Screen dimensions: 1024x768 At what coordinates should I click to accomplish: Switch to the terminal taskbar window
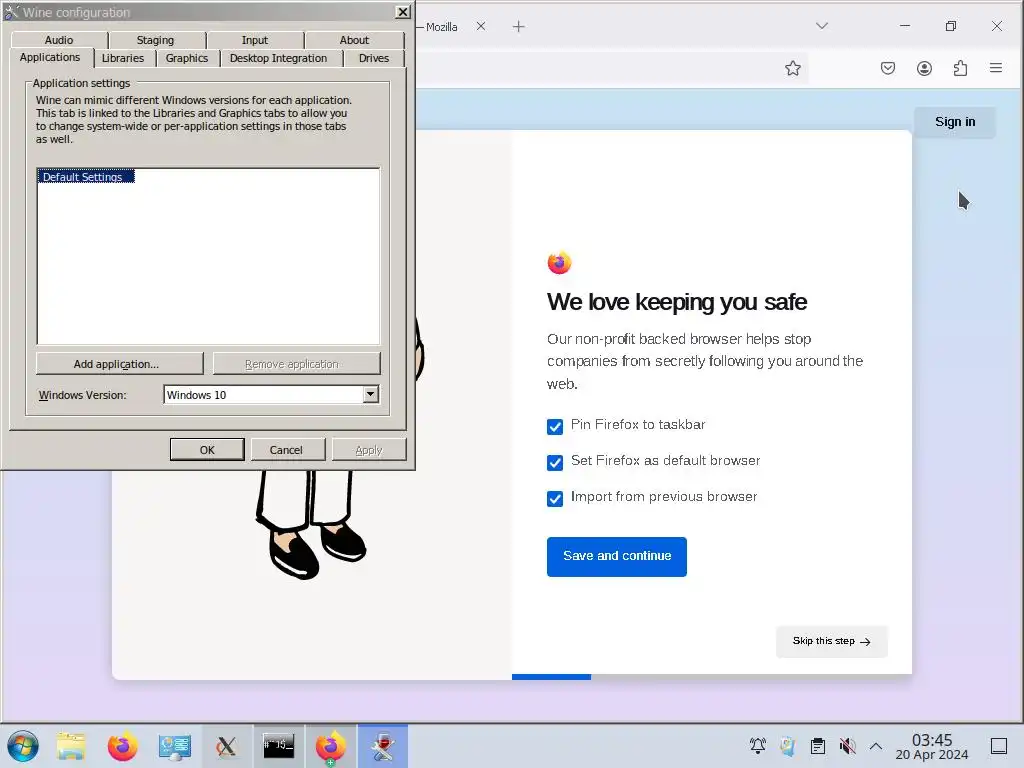tap(279, 746)
